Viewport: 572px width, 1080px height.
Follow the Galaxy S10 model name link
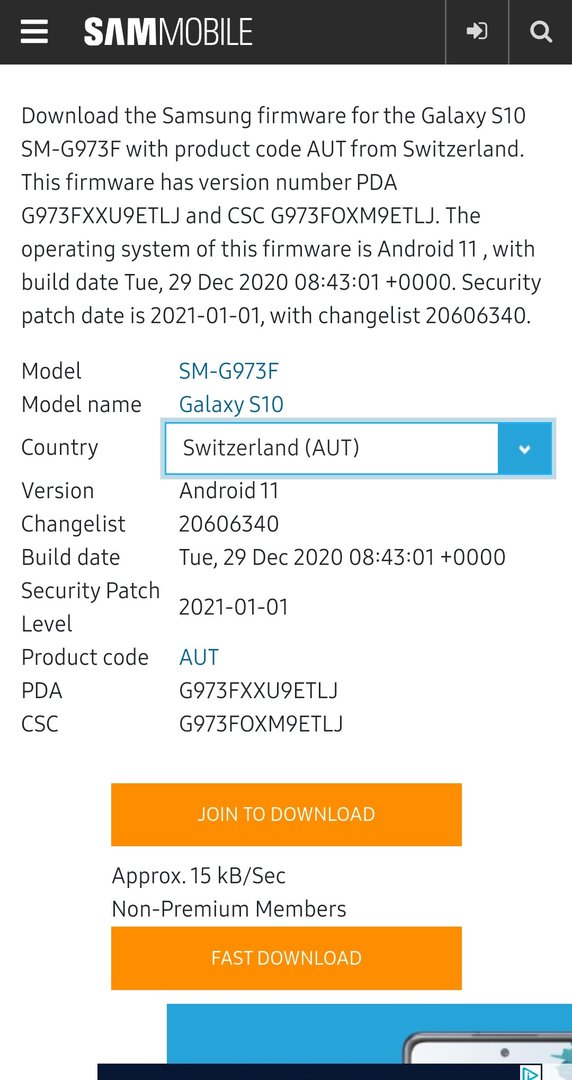(231, 404)
